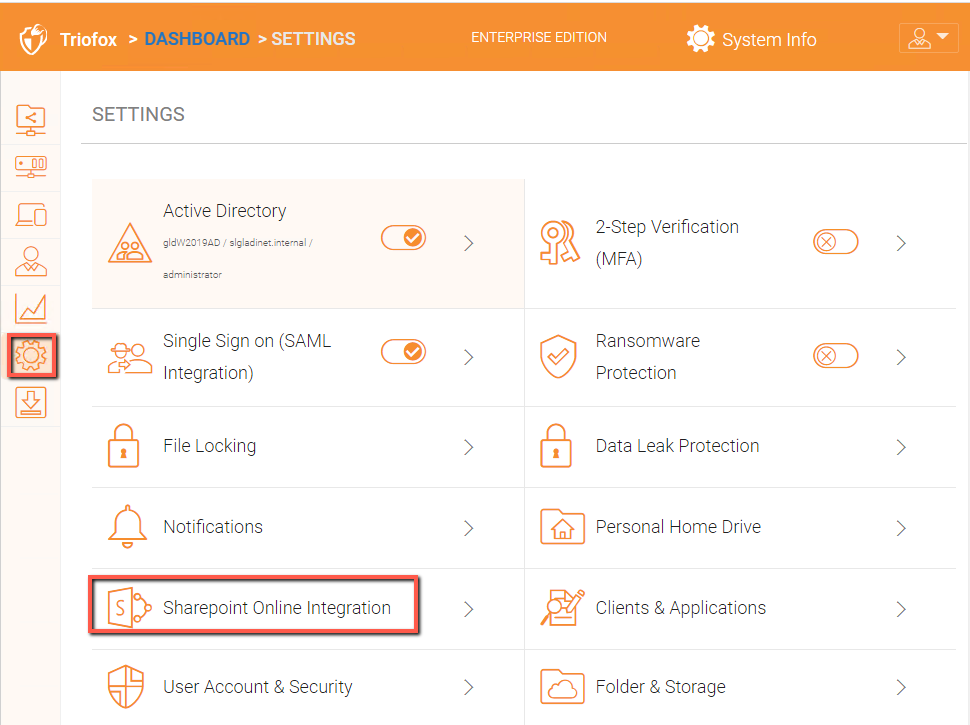The width and height of the screenshot is (970, 725).
Task: Open File Locking settings
Action: (x=210, y=446)
